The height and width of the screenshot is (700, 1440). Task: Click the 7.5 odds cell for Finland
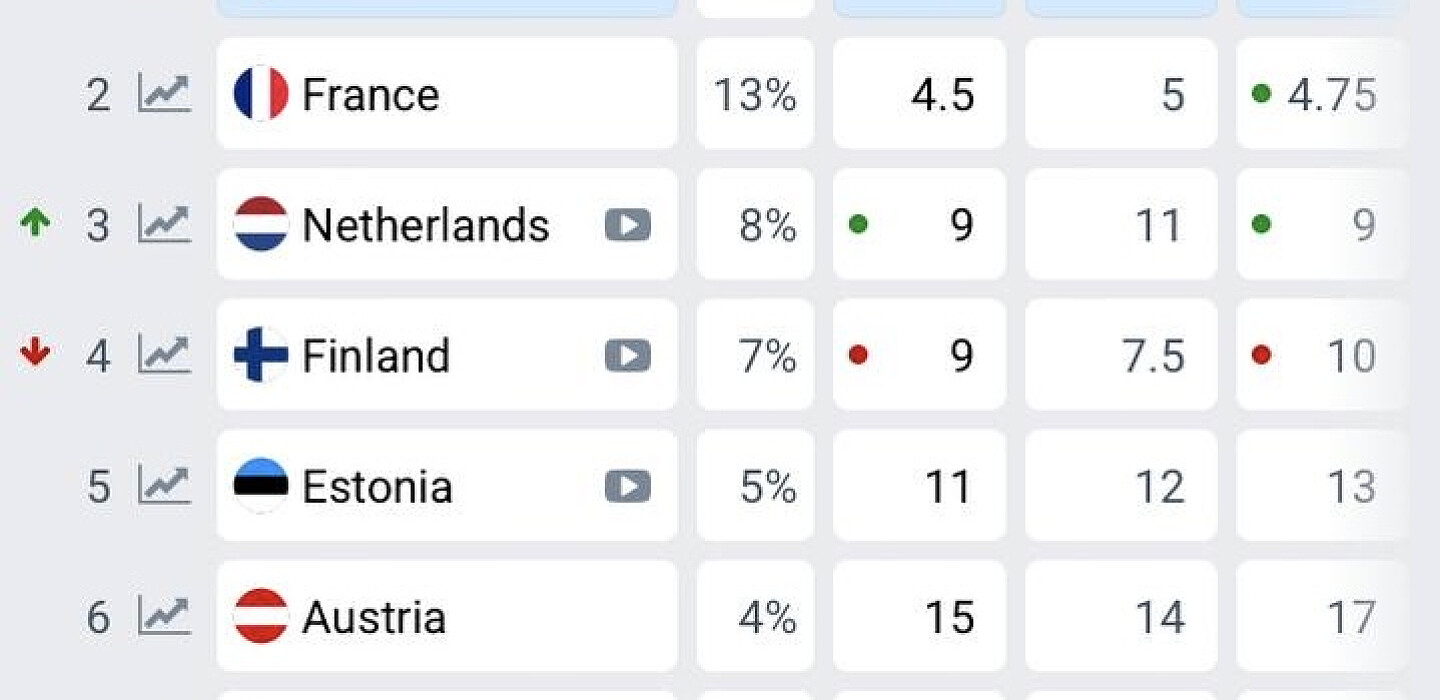click(1121, 355)
